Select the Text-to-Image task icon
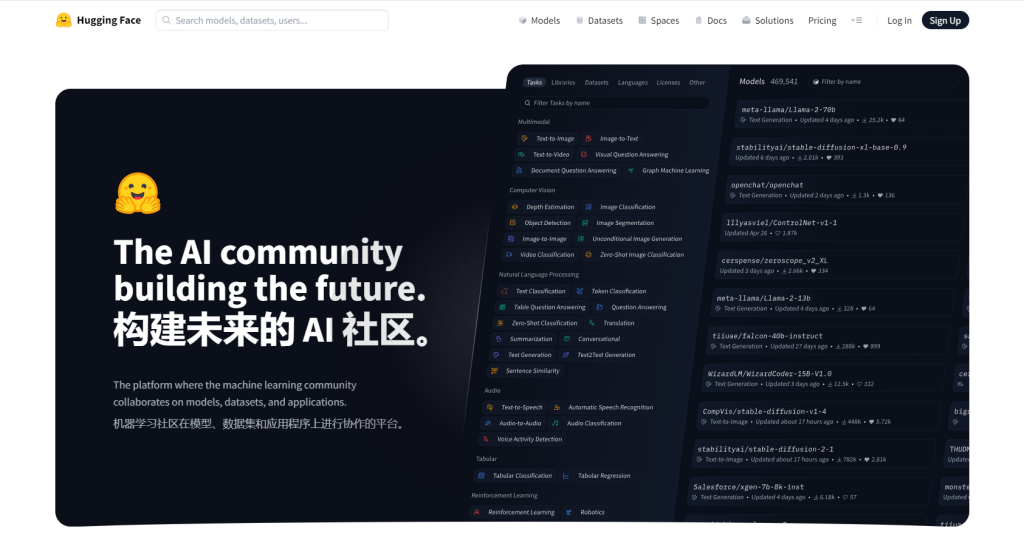 pyautogui.click(x=524, y=139)
